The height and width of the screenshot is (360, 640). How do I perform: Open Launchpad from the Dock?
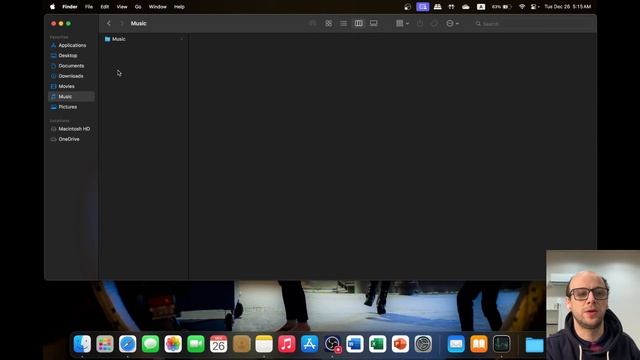click(105, 344)
